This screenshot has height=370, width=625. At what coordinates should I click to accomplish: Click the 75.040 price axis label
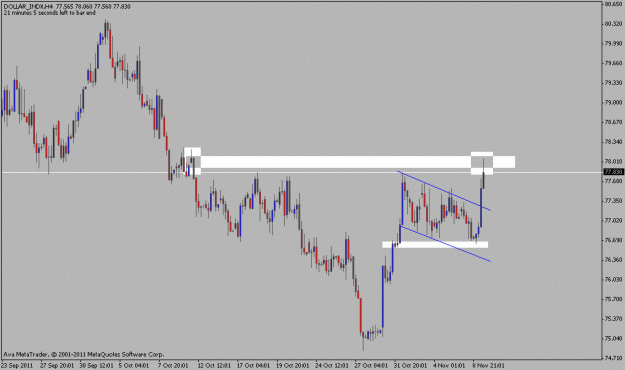coord(614,339)
